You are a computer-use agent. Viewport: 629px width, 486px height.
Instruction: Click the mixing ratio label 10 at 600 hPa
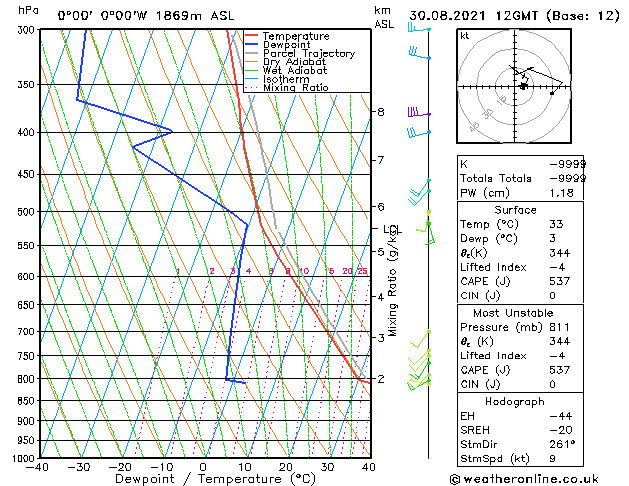point(304,271)
